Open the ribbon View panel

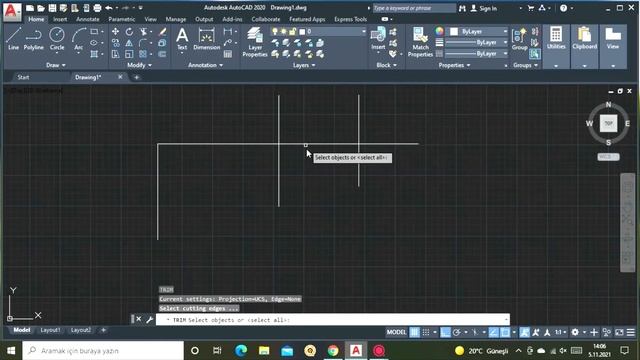point(613,46)
